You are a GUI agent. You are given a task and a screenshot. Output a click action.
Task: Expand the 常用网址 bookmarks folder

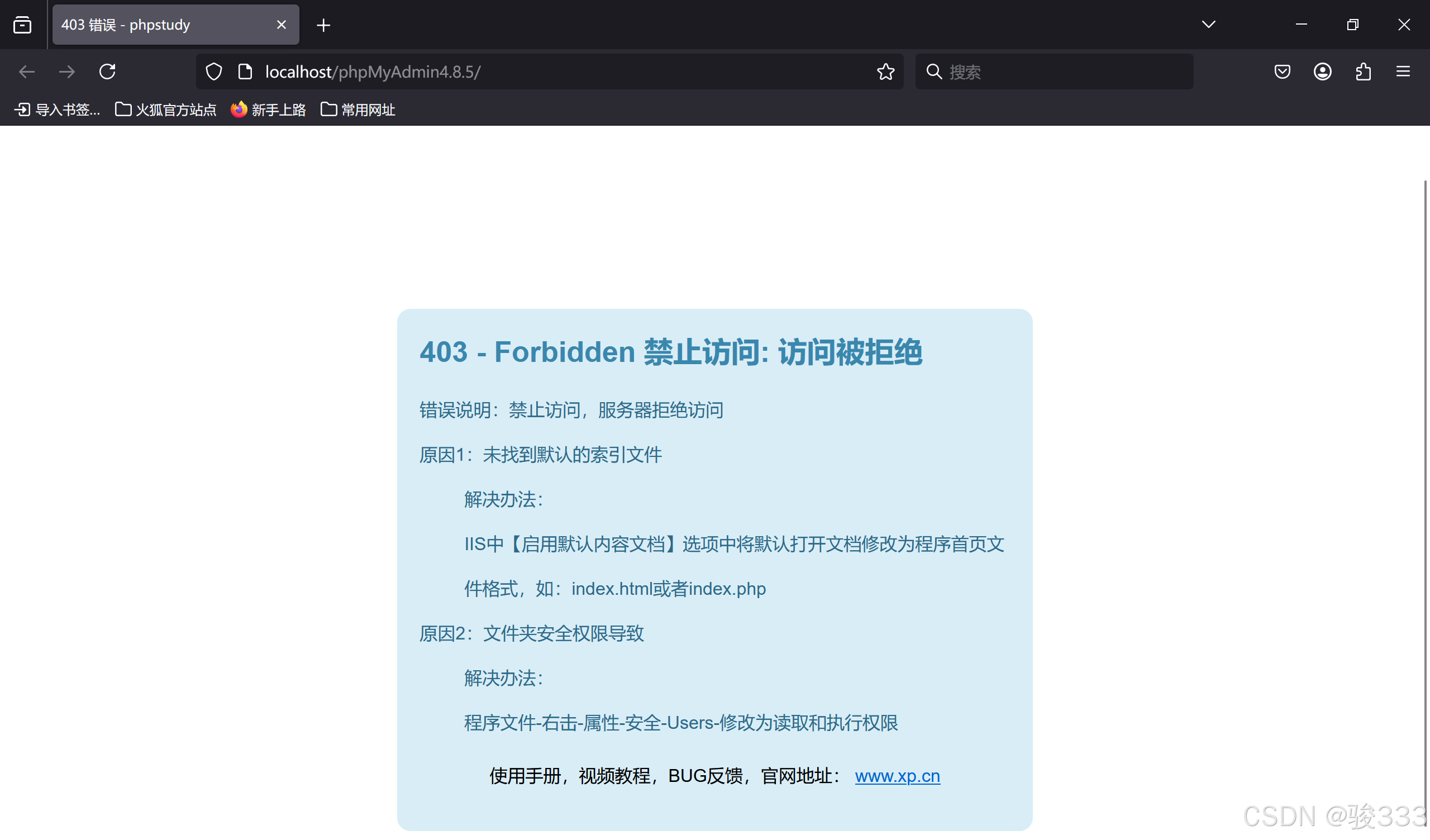click(x=357, y=109)
